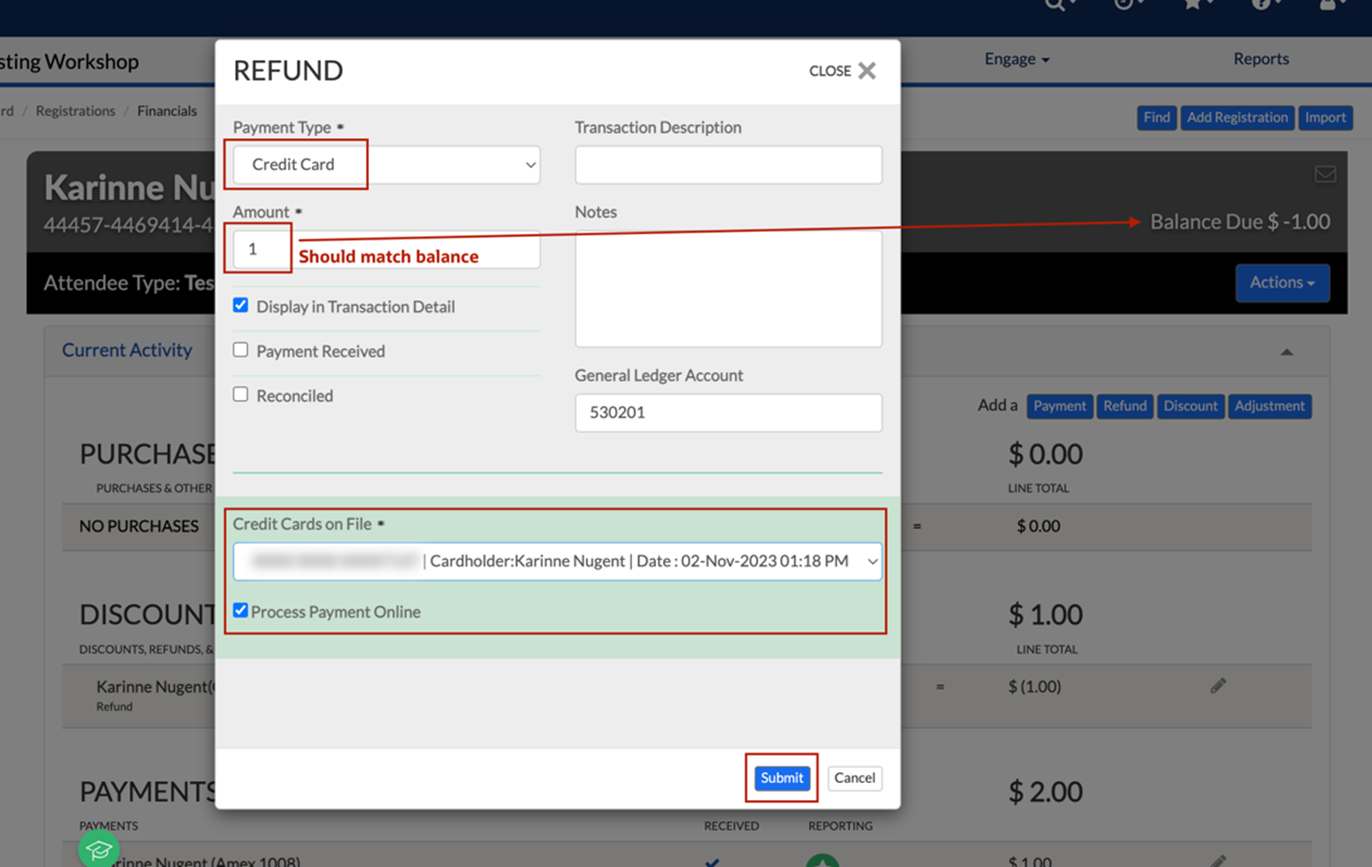
Task: Open the Financials breadcrumb
Action: tap(167, 111)
